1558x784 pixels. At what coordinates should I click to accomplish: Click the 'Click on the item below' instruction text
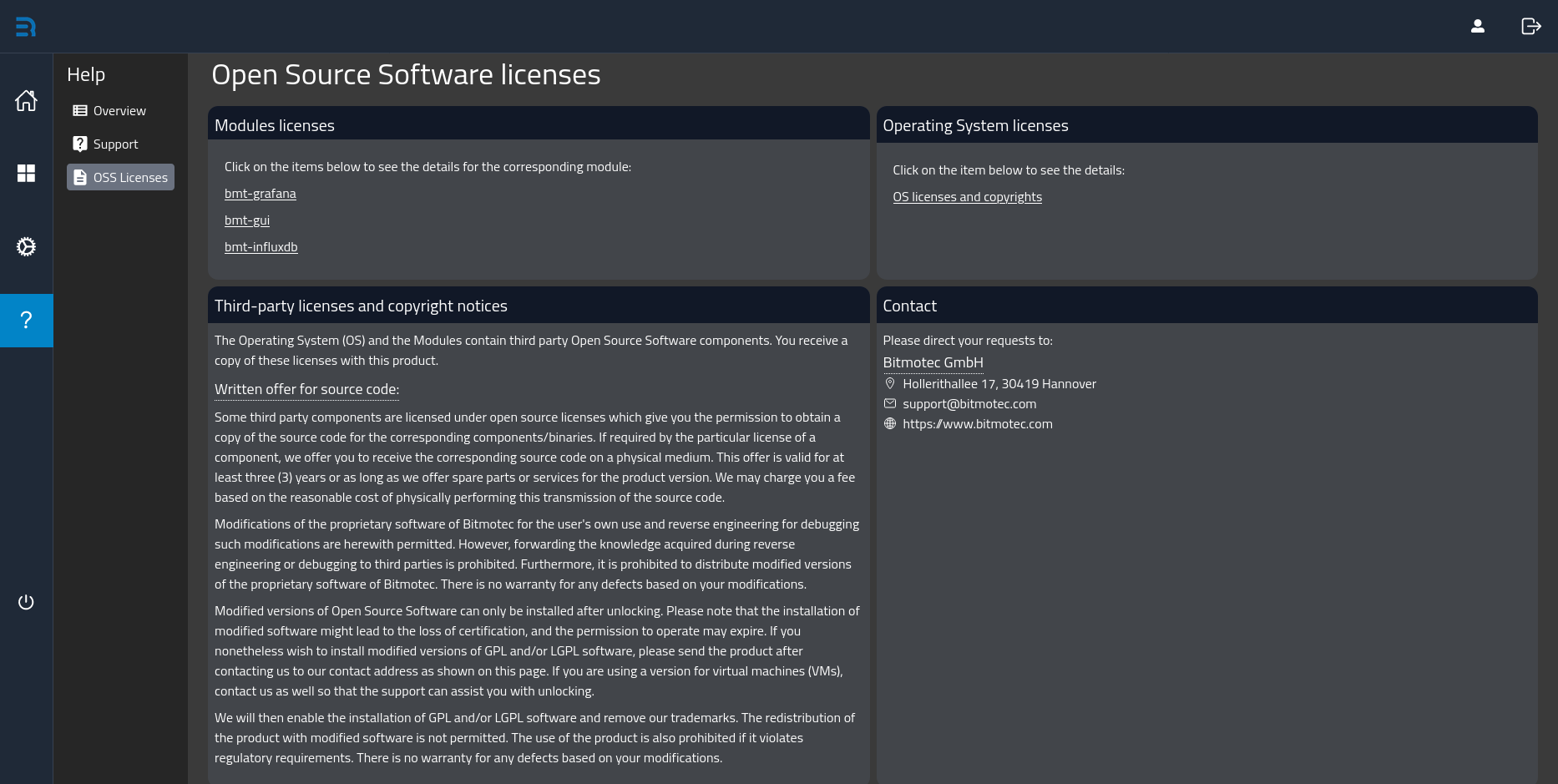coord(1009,170)
